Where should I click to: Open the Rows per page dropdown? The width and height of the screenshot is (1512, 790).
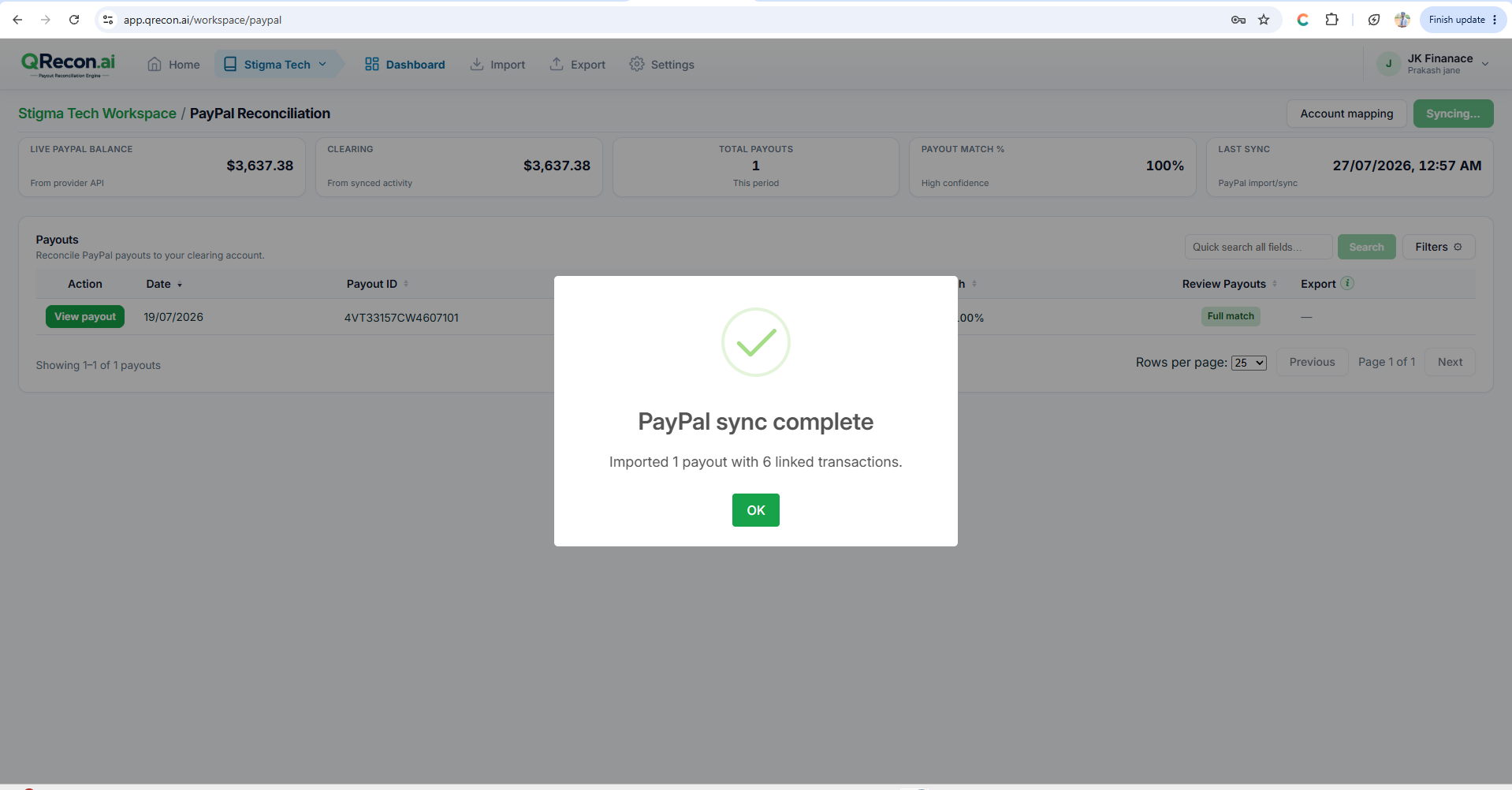click(1249, 363)
